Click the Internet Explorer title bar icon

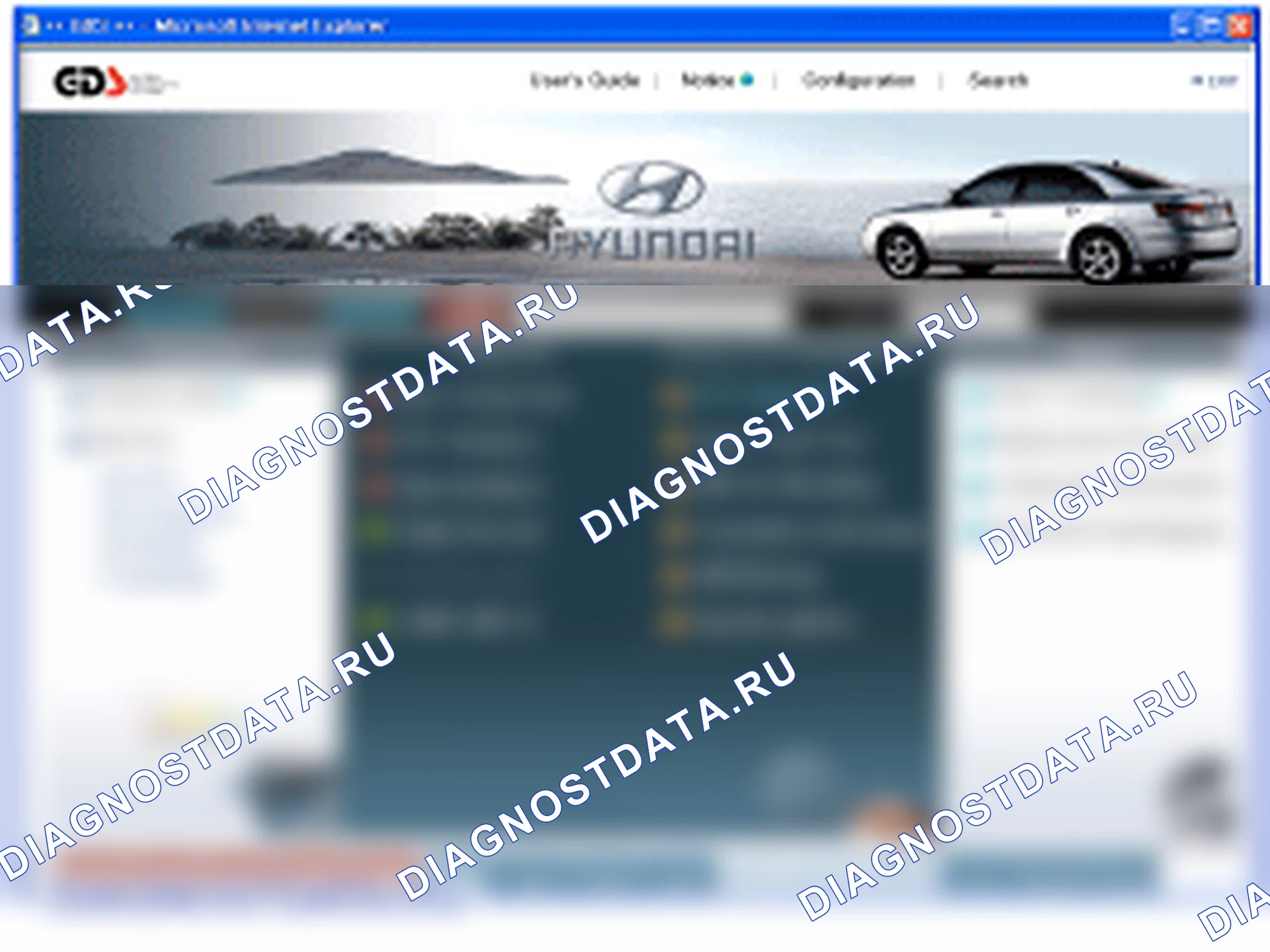point(31,26)
